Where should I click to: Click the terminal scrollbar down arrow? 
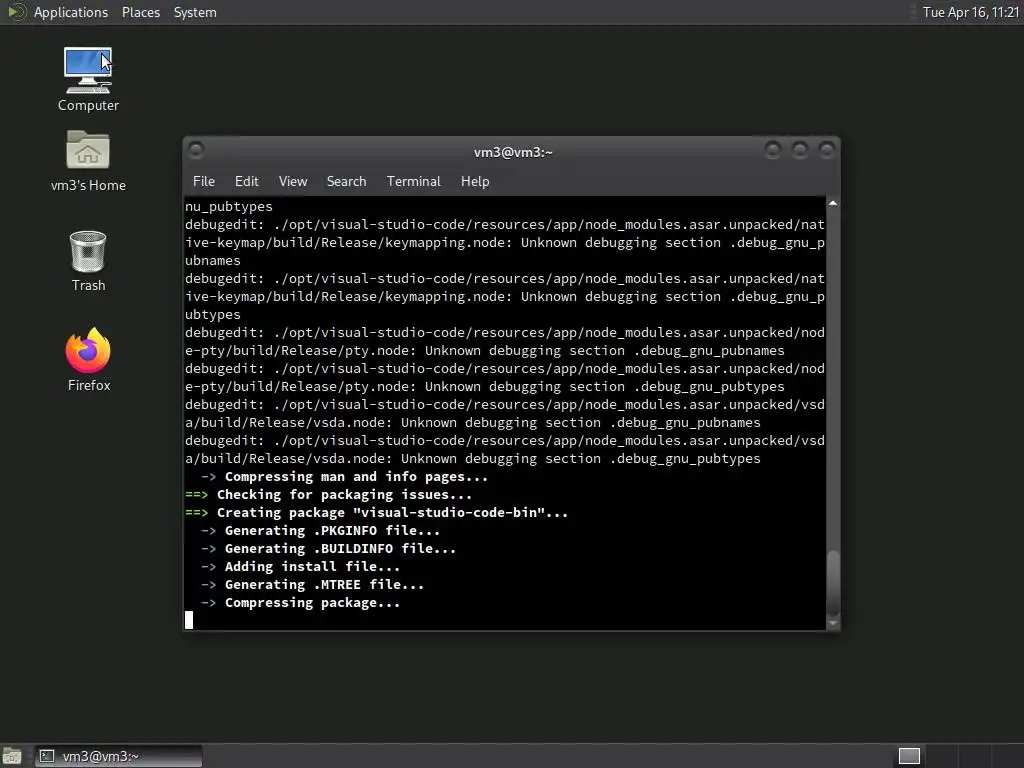(x=833, y=623)
